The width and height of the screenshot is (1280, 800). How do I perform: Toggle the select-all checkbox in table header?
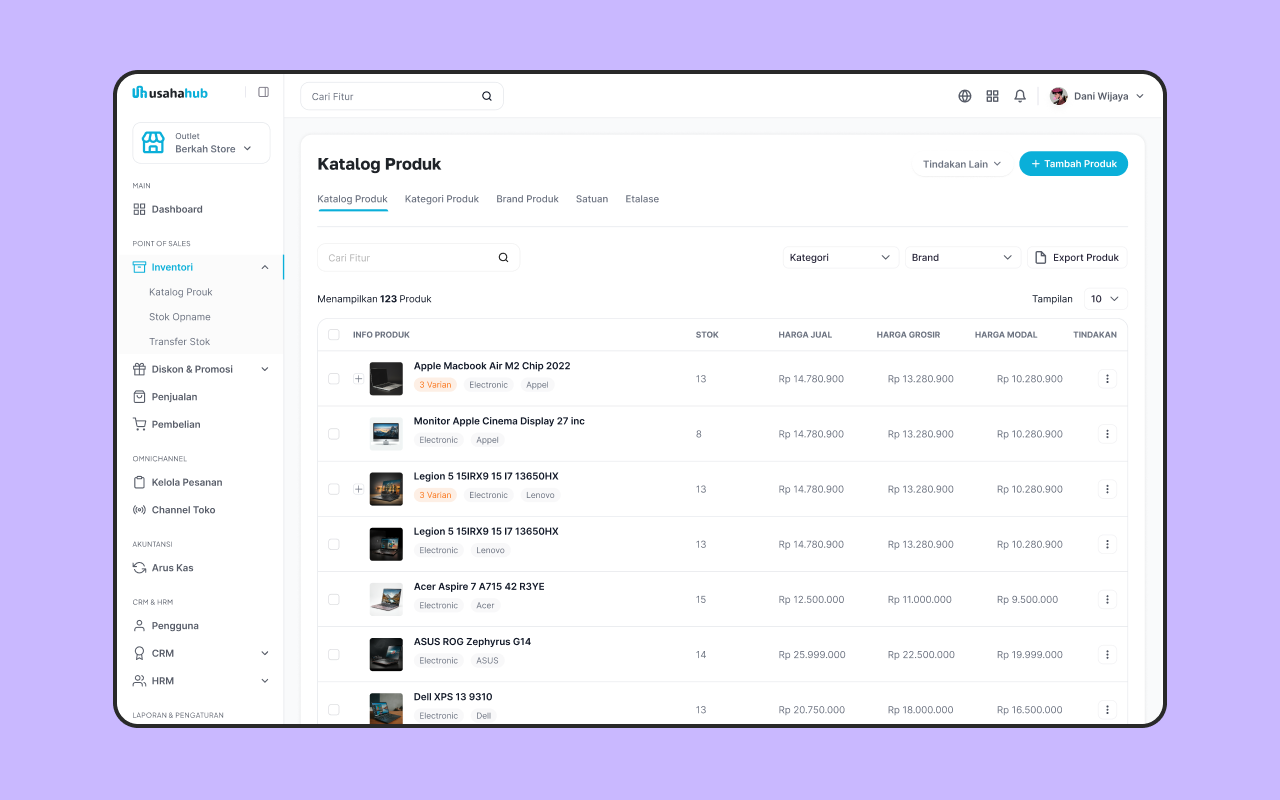(x=334, y=335)
